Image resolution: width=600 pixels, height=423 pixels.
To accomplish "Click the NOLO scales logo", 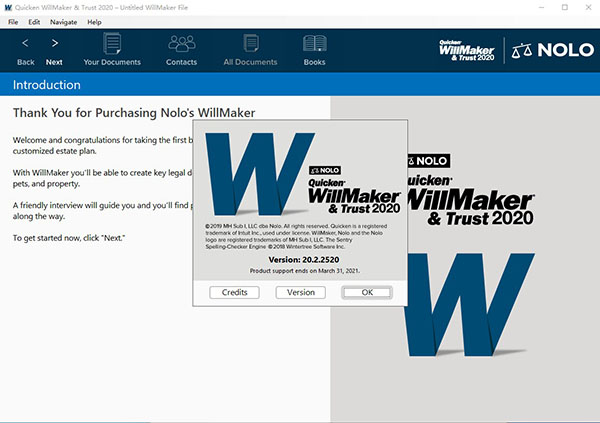I will pyautogui.click(x=553, y=50).
